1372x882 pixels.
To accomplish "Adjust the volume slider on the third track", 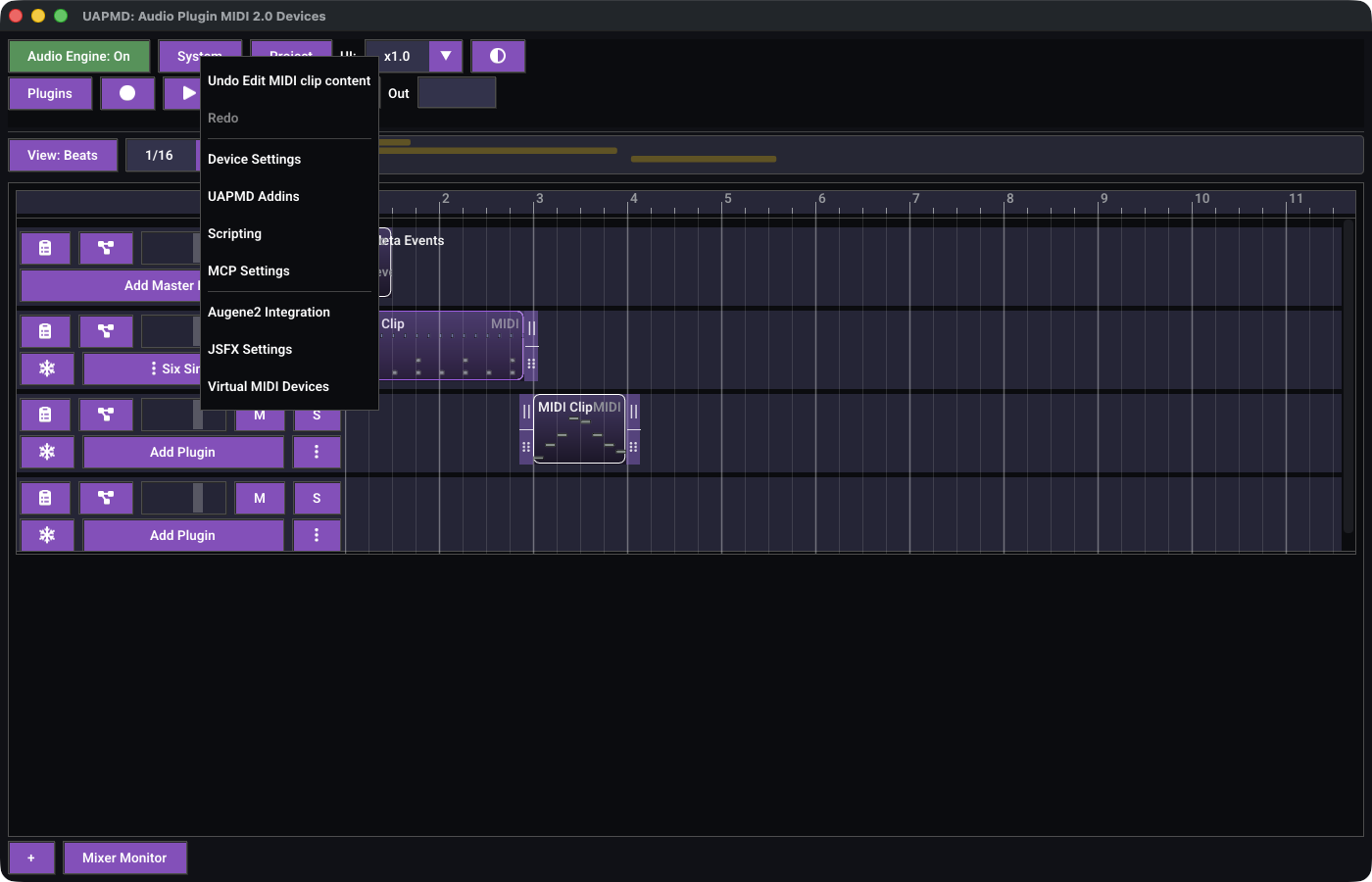I will (x=183, y=416).
